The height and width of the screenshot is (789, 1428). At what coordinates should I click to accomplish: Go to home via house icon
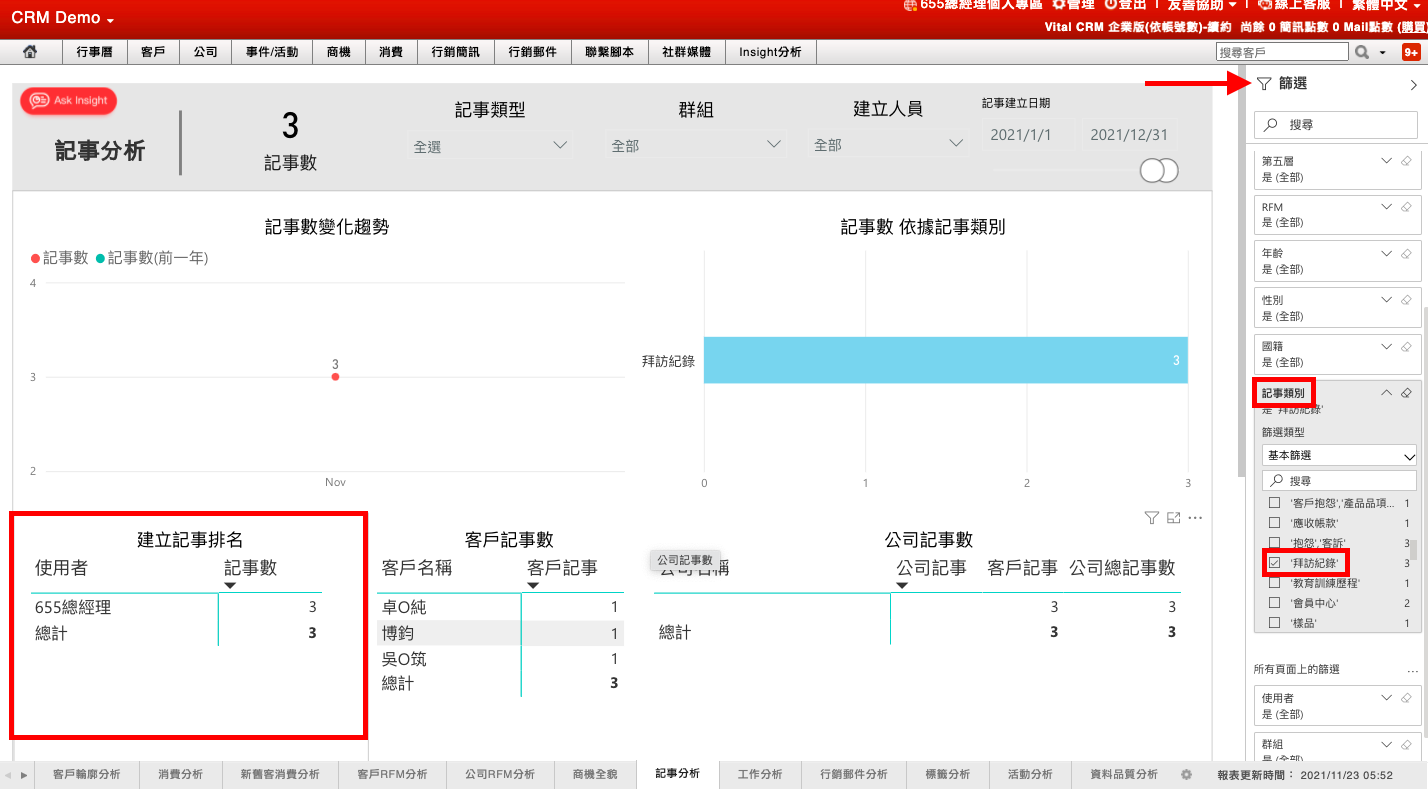coord(30,52)
